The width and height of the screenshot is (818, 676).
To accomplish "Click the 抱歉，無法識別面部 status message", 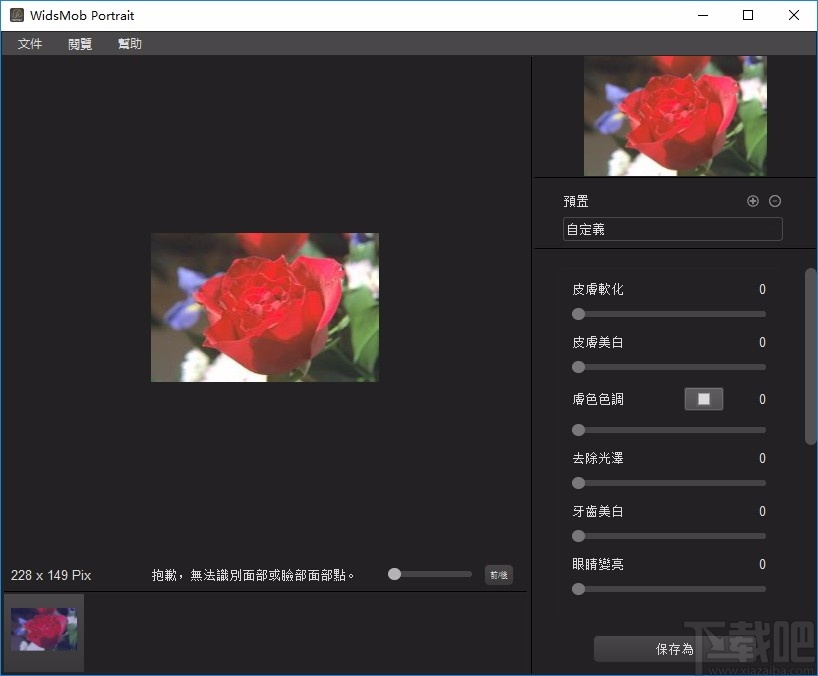I will 253,575.
